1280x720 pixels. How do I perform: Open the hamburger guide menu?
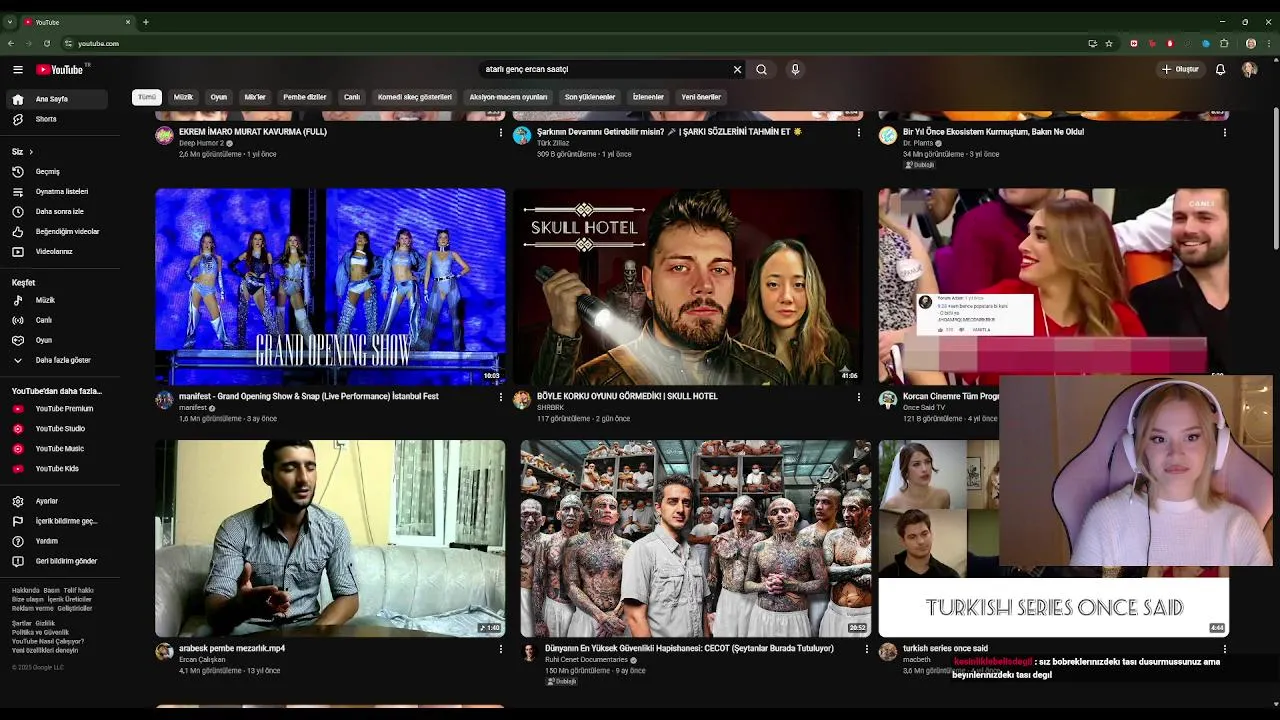tap(17, 69)
